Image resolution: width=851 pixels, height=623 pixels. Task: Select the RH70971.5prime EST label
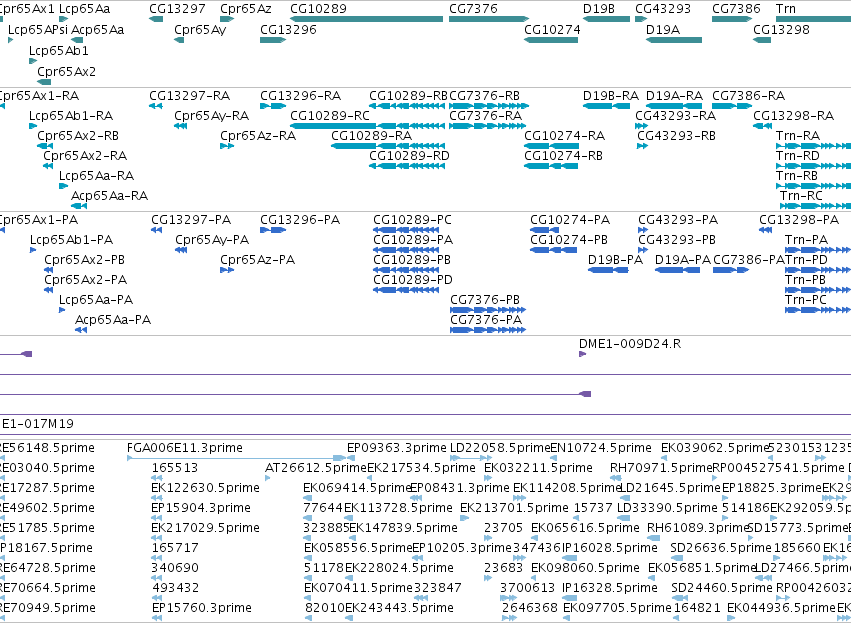(661, 468)
